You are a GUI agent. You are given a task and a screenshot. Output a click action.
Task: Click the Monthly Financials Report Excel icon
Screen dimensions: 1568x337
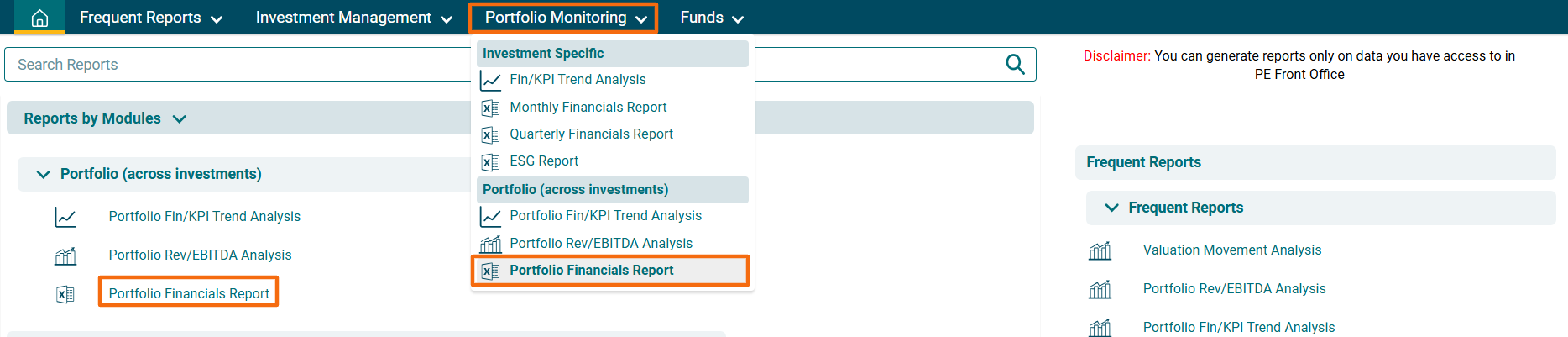490,108
